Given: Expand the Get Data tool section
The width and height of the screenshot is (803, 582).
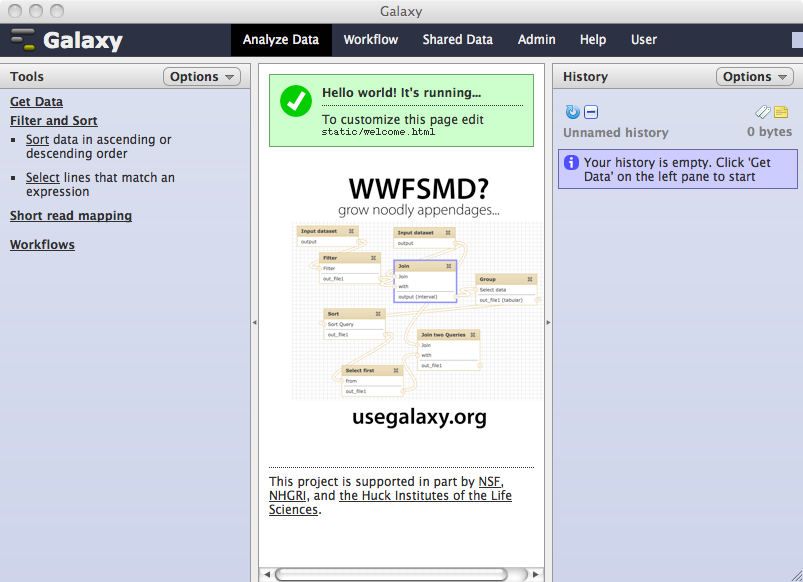Looking at the screenshot, I should (36, 101).
